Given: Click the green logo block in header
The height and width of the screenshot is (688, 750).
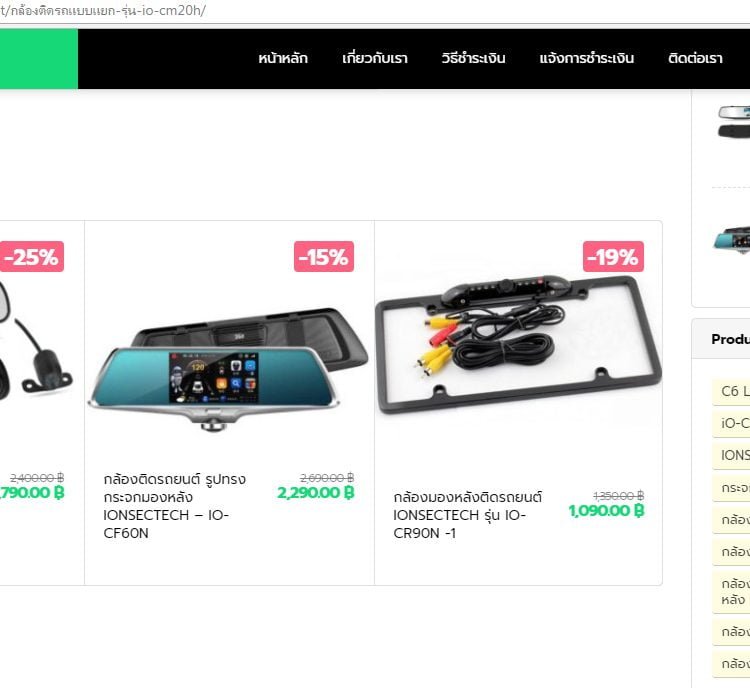Looking at the screenshot, I should [x=39, y=59].
